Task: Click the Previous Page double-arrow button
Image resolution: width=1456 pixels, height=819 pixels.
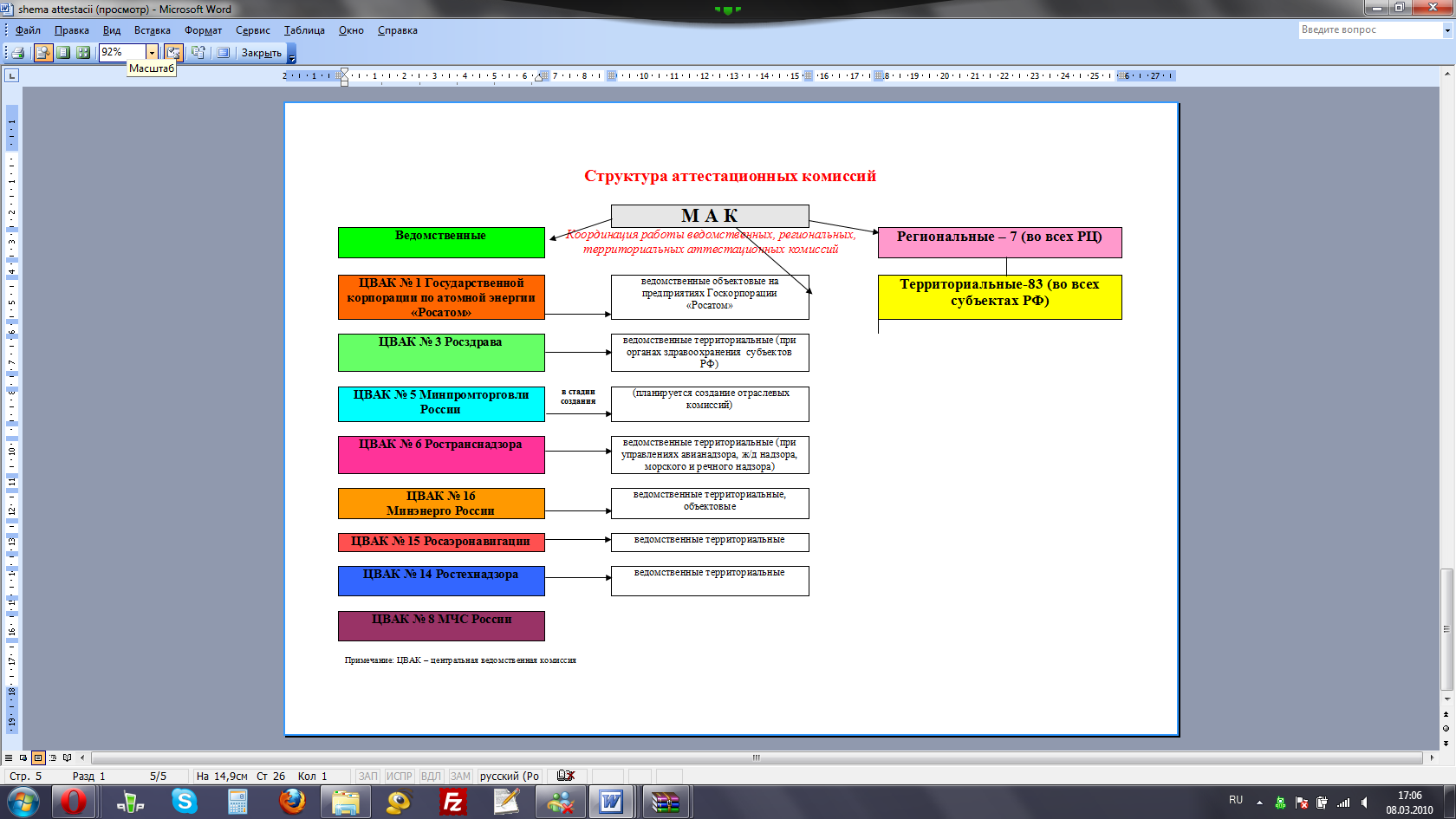Action: 1446,714
